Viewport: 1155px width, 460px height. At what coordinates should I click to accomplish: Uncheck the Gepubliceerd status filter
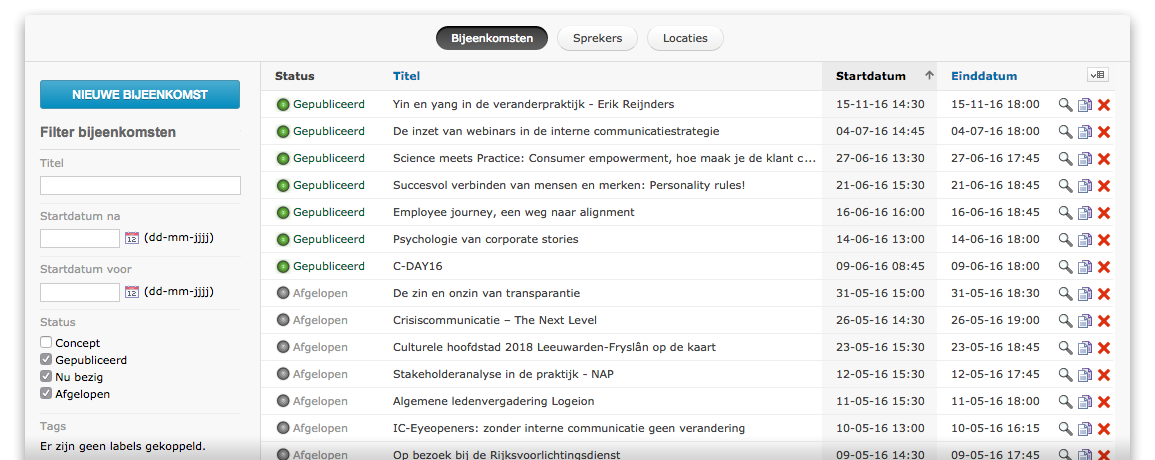tap(46, 360)
